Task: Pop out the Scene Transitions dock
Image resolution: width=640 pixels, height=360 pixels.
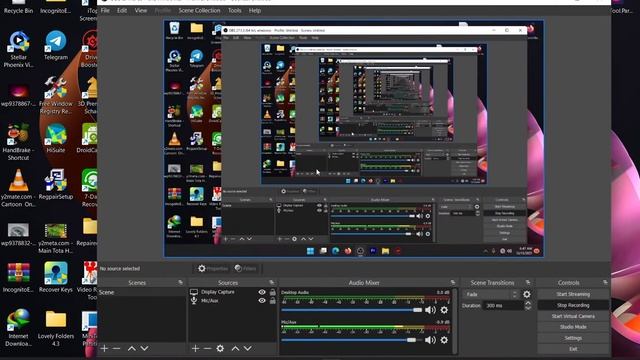Action: [528, 282]
